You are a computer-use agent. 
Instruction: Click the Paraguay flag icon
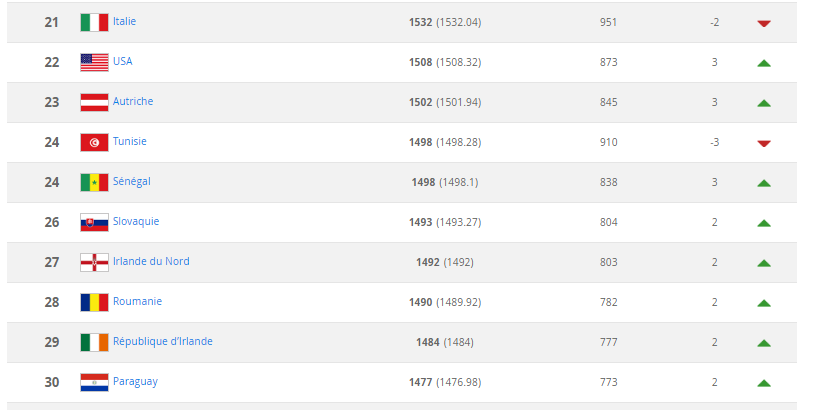pyautogui.click(x=95, y=382)
